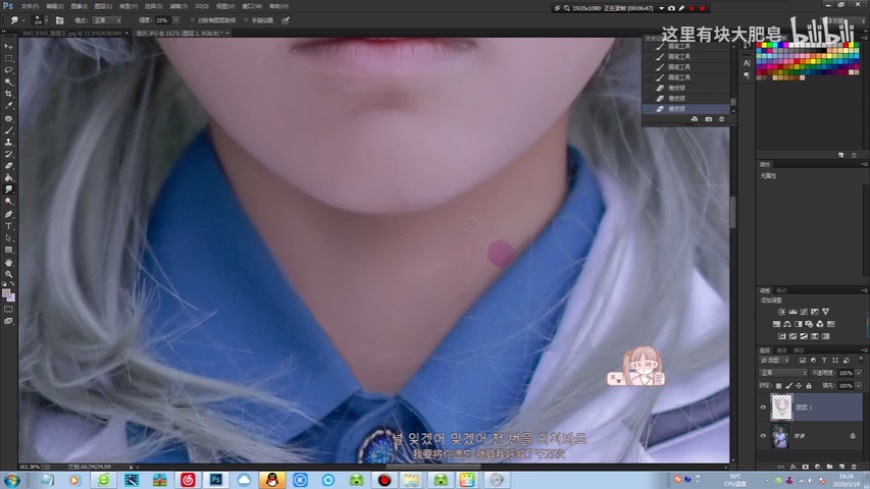The width and height of the screenshot is (870, 489).
Task: Select the Brush tool in the toolbox
Action: point(8,130)
